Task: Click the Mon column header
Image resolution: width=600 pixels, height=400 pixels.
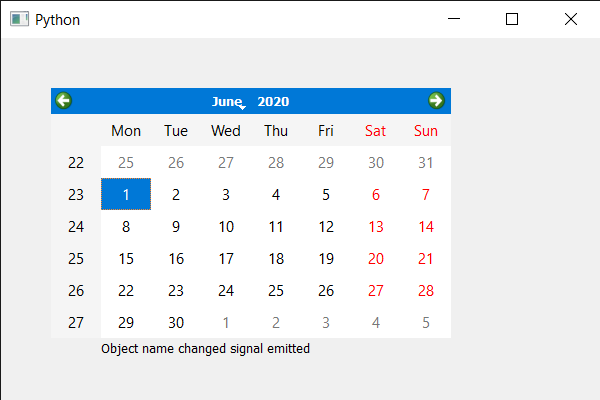Action: pos(126,130)
